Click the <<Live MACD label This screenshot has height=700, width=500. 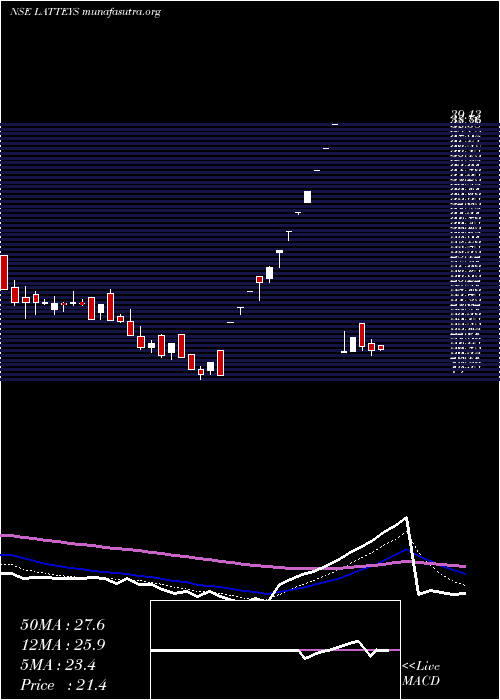tap(421, 674)
